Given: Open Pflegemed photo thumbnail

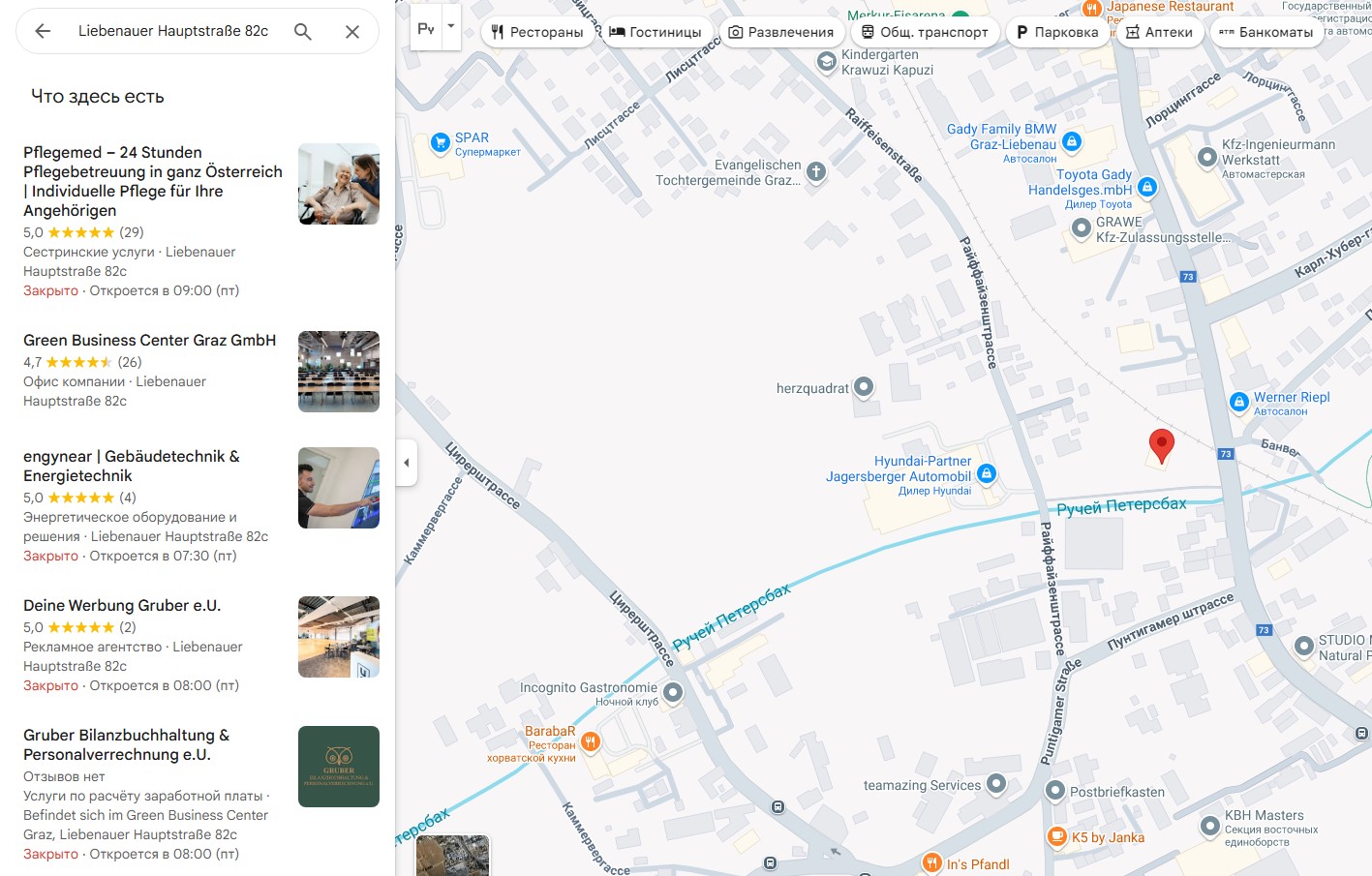Looking at the screenshot, I should (x=339, y=184).
